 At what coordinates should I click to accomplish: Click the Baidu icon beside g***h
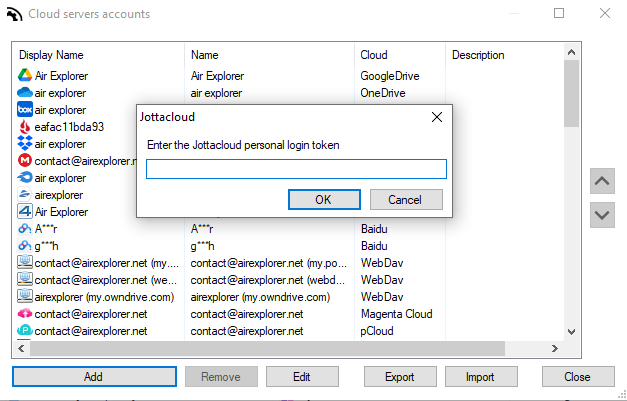click(25, 245)
